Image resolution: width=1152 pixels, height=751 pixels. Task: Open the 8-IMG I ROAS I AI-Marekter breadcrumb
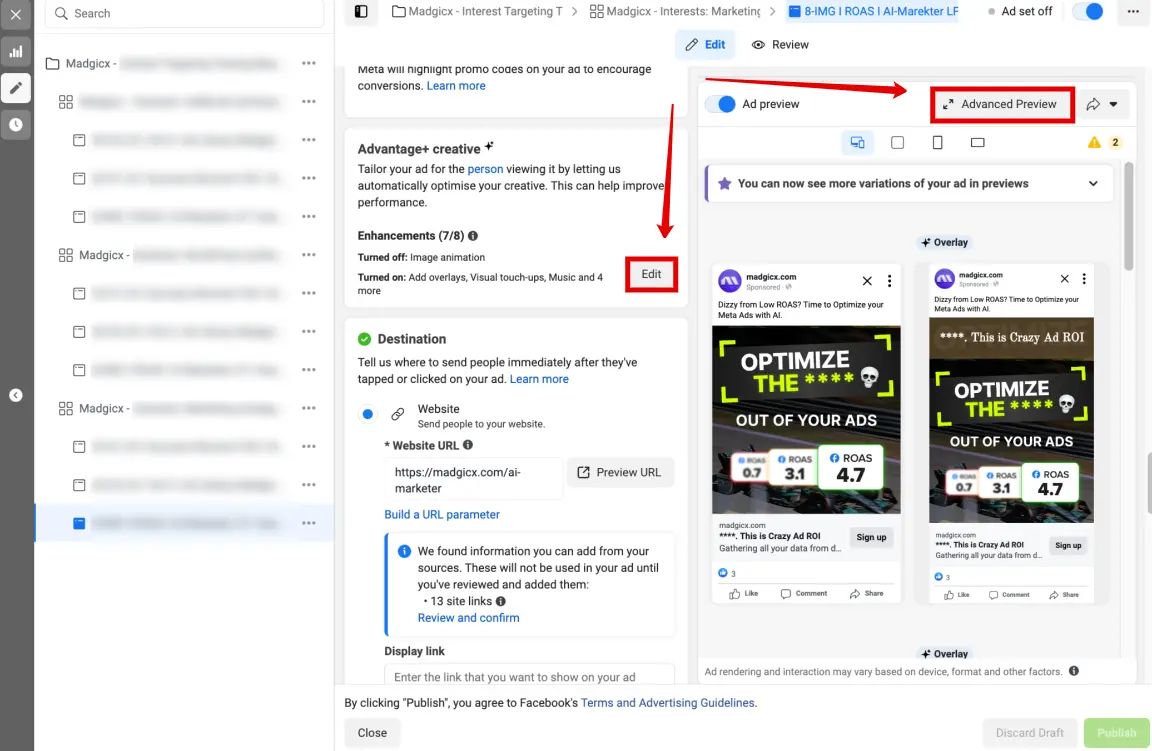tap(873, 11)
